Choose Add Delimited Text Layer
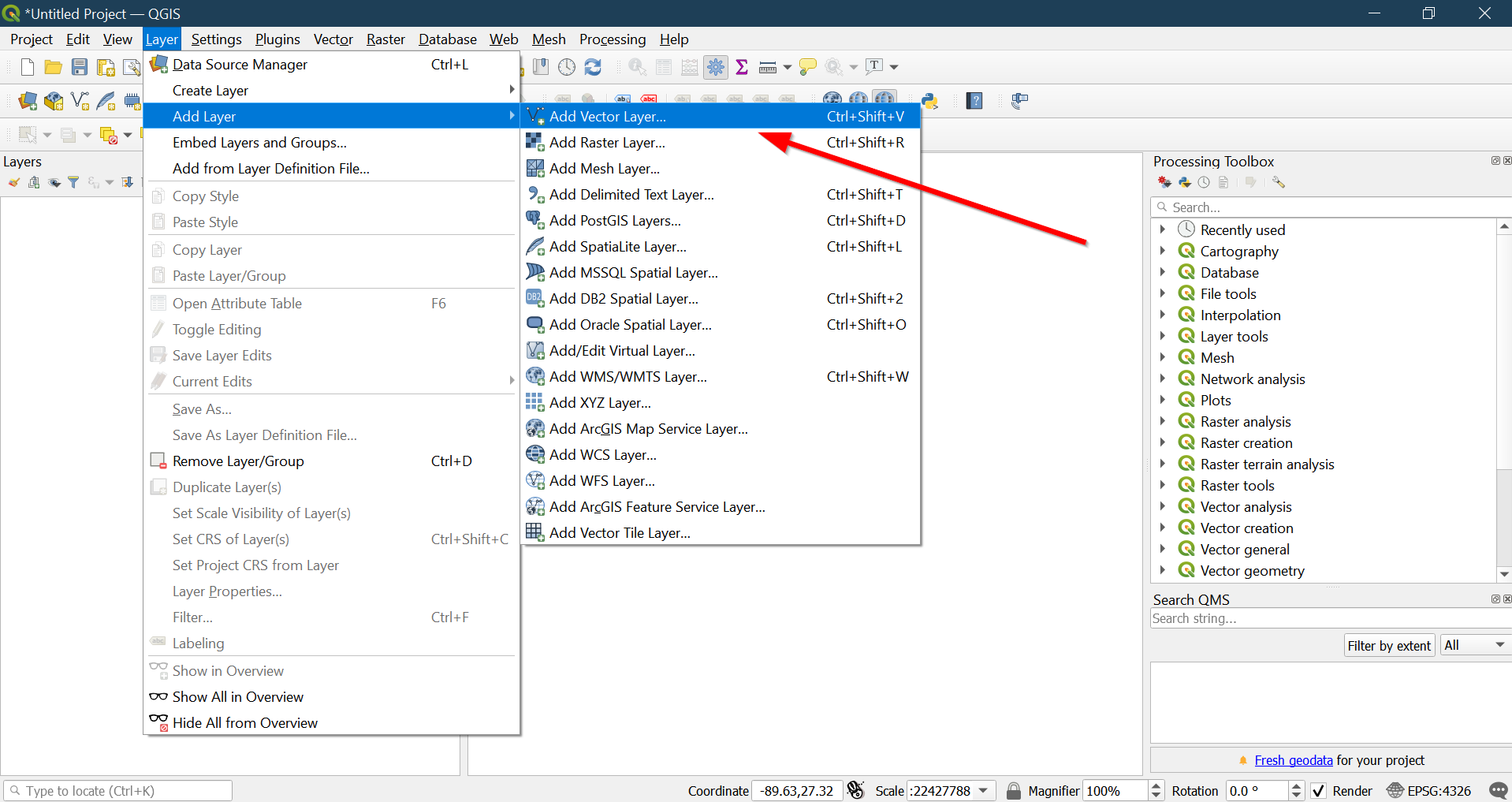Viewport: 1512px width, 802px height. click(x=631, y=195)
